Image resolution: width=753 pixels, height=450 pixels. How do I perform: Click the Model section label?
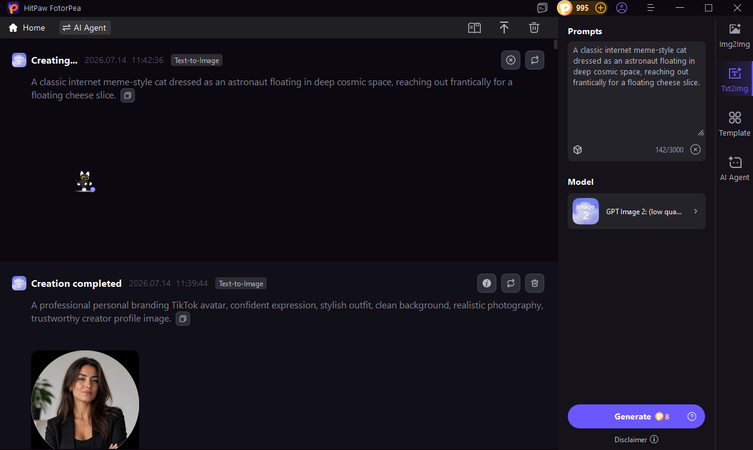[581, 182]
